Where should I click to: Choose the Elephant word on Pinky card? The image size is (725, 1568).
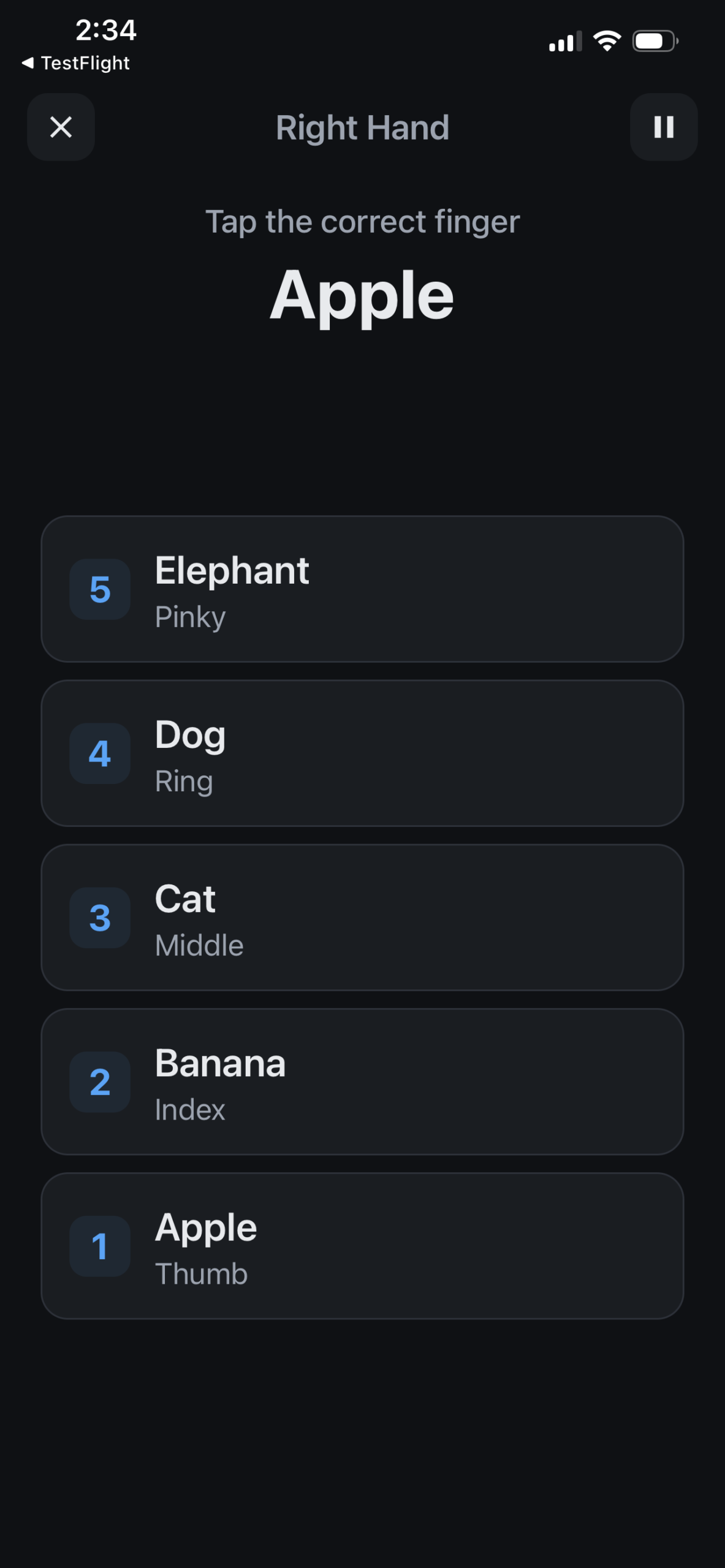tap(232, 571)
